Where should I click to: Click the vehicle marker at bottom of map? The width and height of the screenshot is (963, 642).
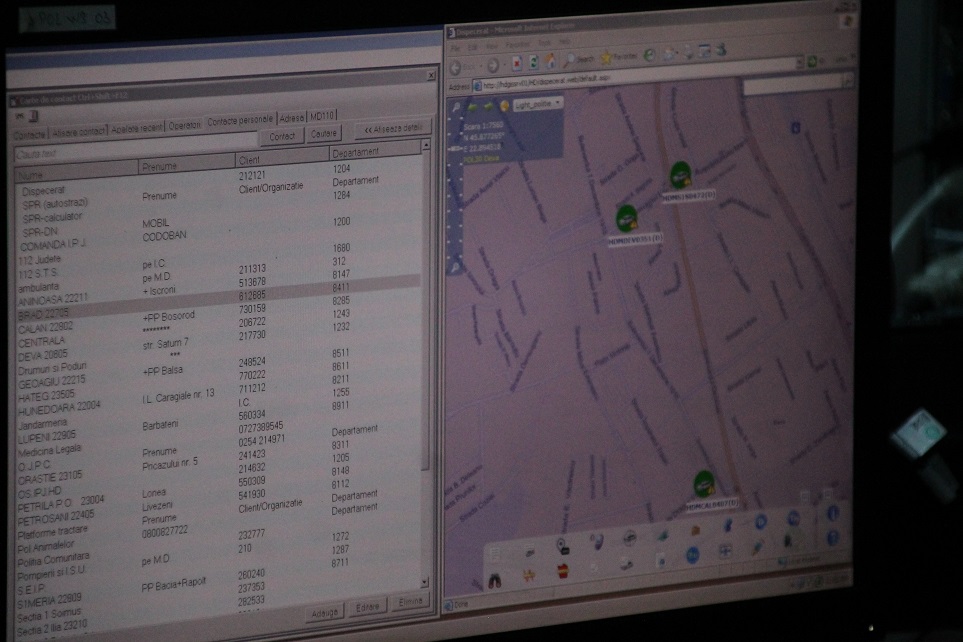705,485
